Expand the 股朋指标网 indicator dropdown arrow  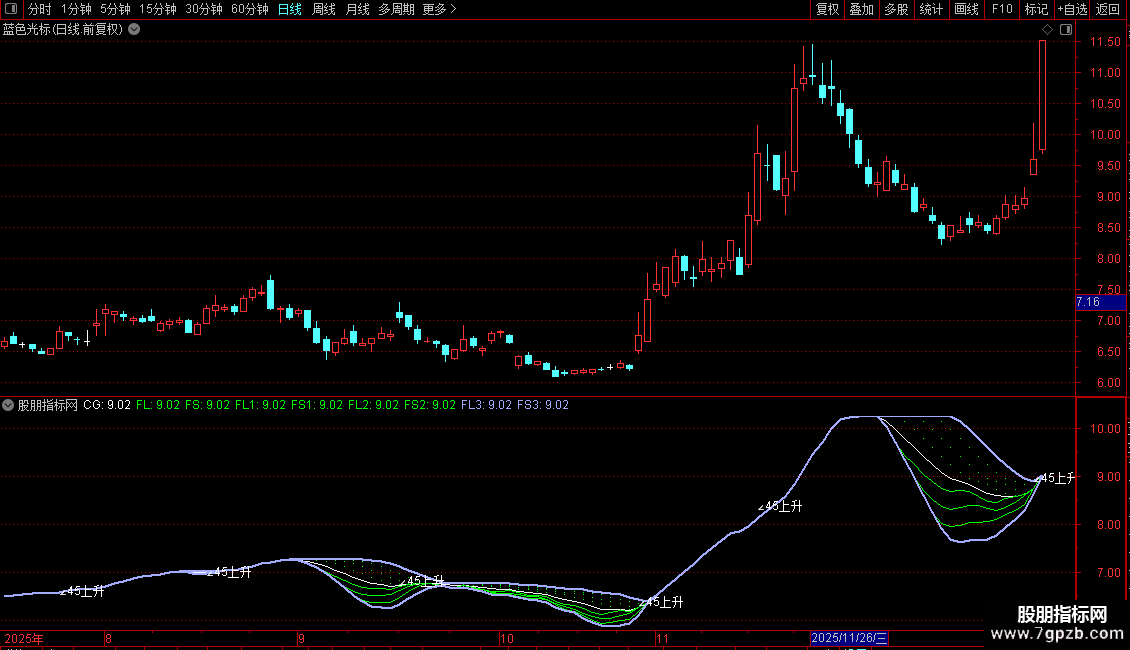pos(8,405)
